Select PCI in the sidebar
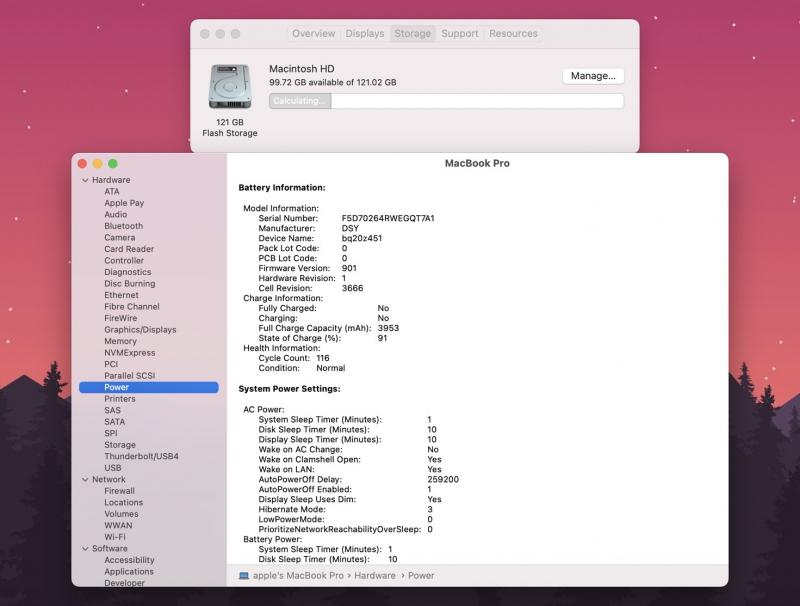The image size is (800, 606). click(111, 364)
